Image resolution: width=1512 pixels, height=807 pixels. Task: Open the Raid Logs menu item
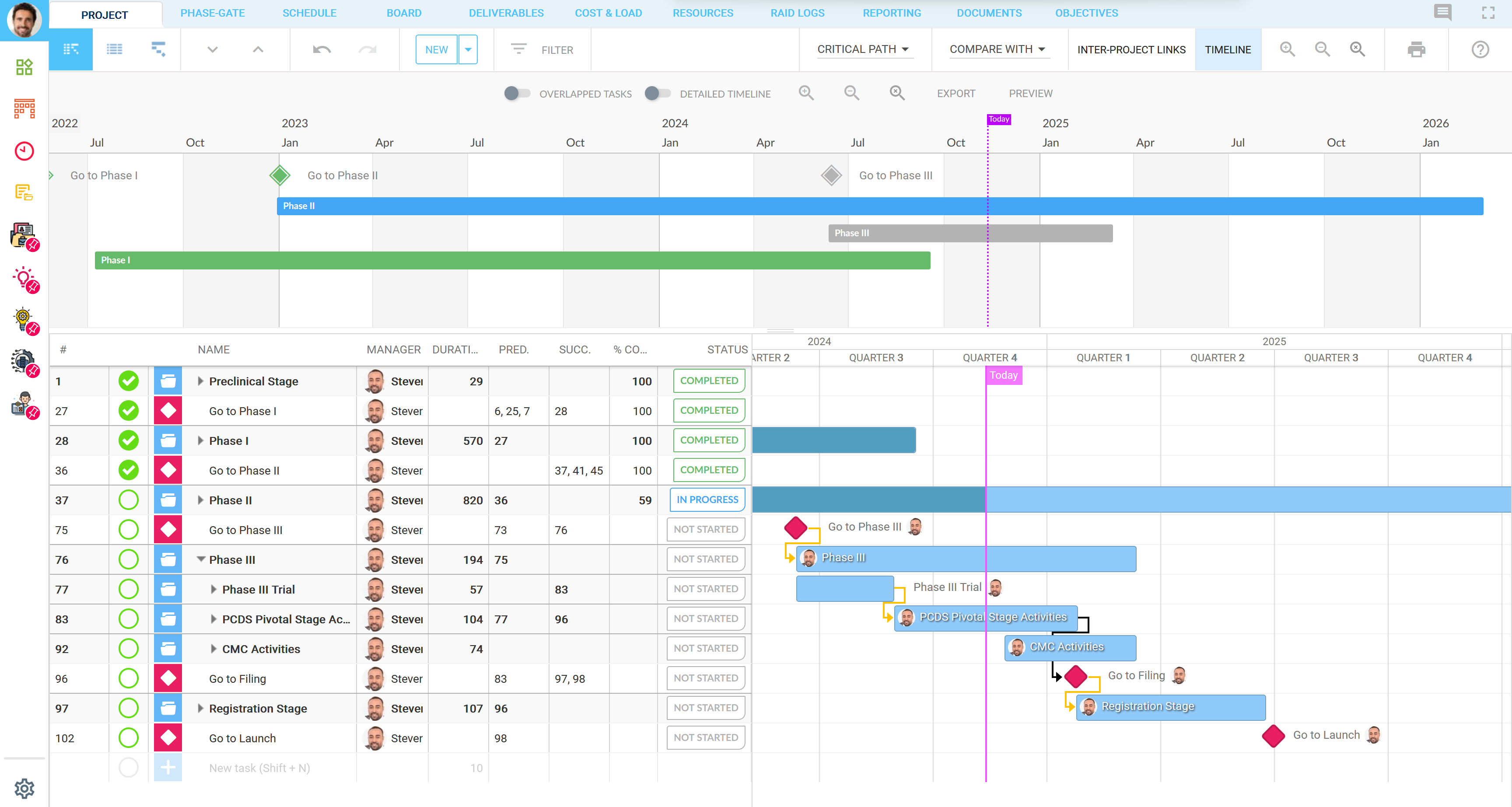pyautogui.click(x=797, y=13)
